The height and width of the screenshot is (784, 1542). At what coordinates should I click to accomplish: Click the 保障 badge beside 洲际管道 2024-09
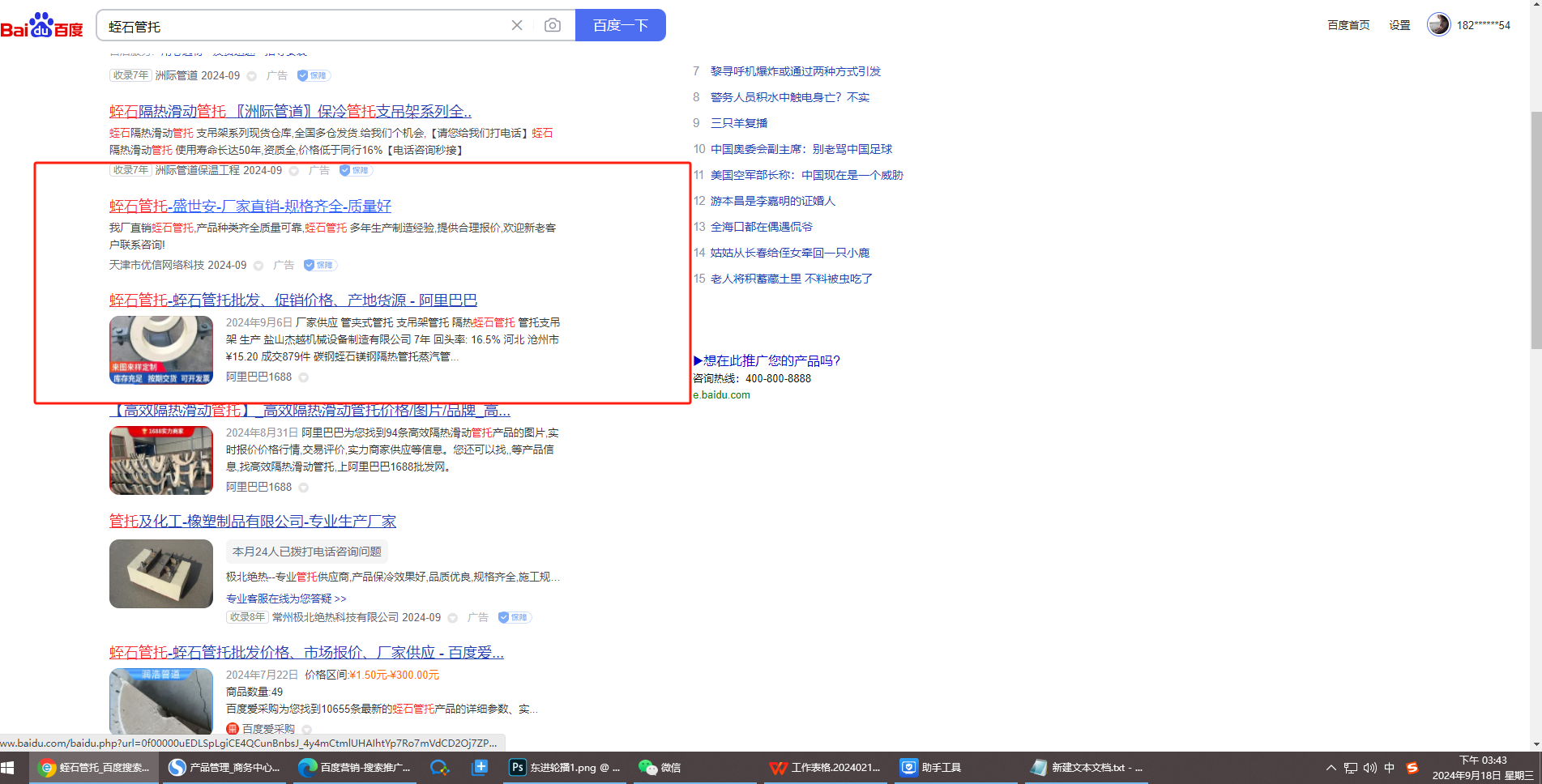(313, 75)
